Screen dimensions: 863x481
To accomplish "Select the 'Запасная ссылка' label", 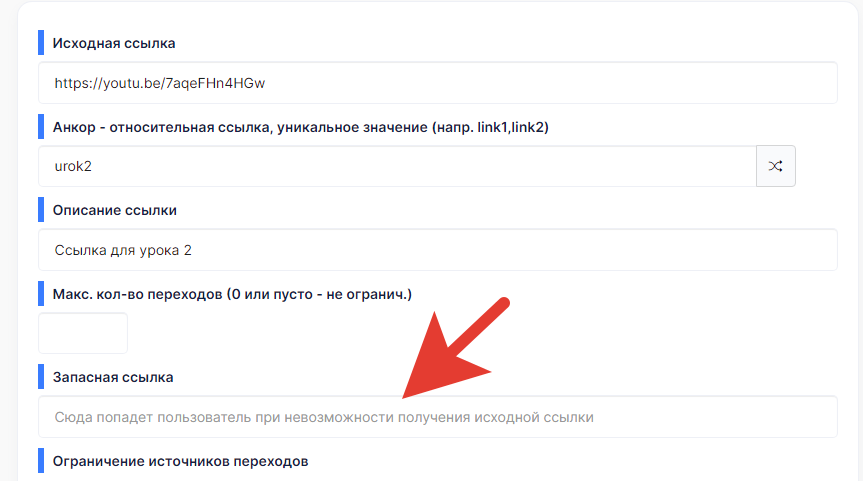I will click(113, 378).
